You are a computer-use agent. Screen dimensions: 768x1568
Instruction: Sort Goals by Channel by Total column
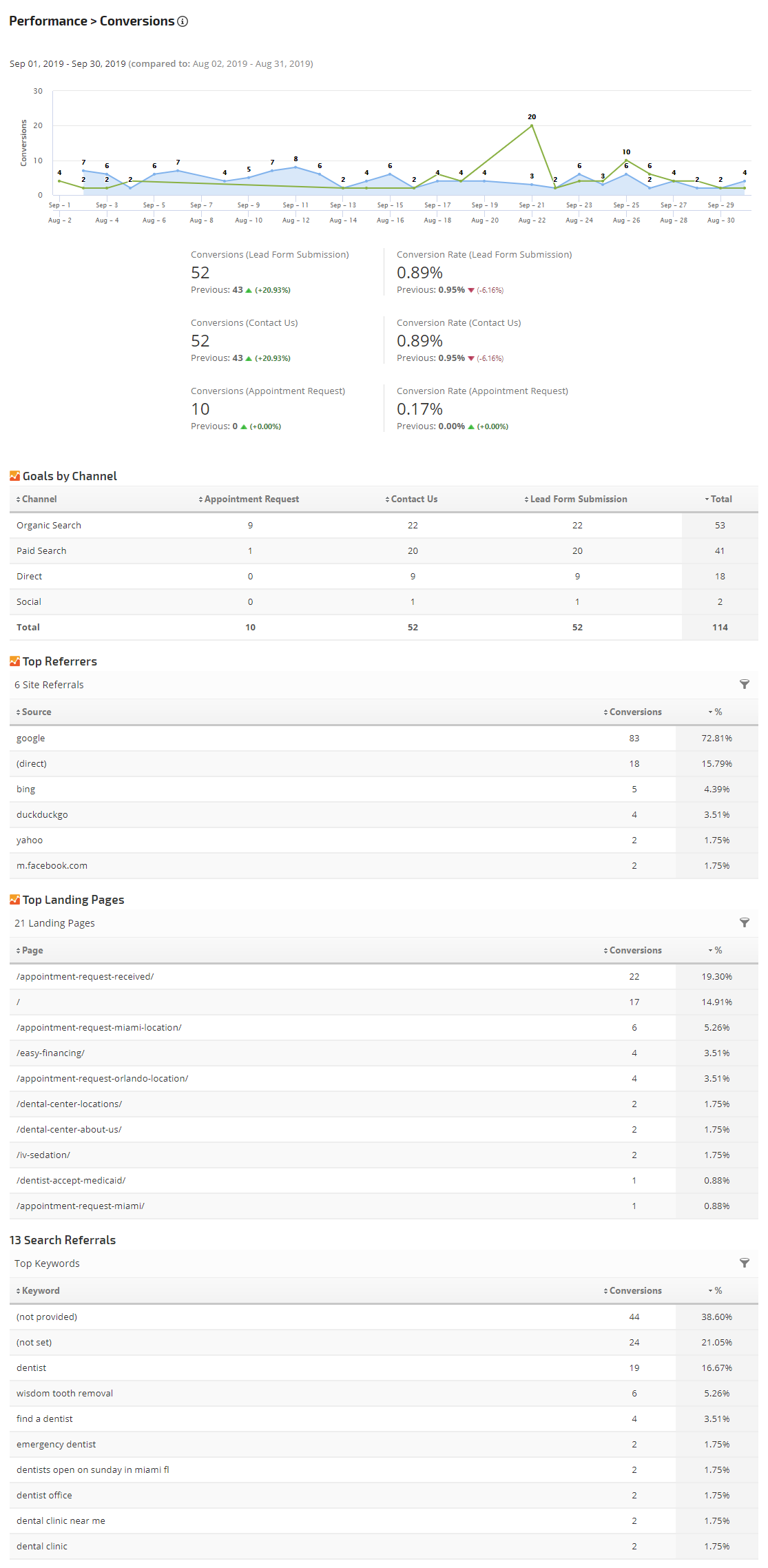click(720, 499)
